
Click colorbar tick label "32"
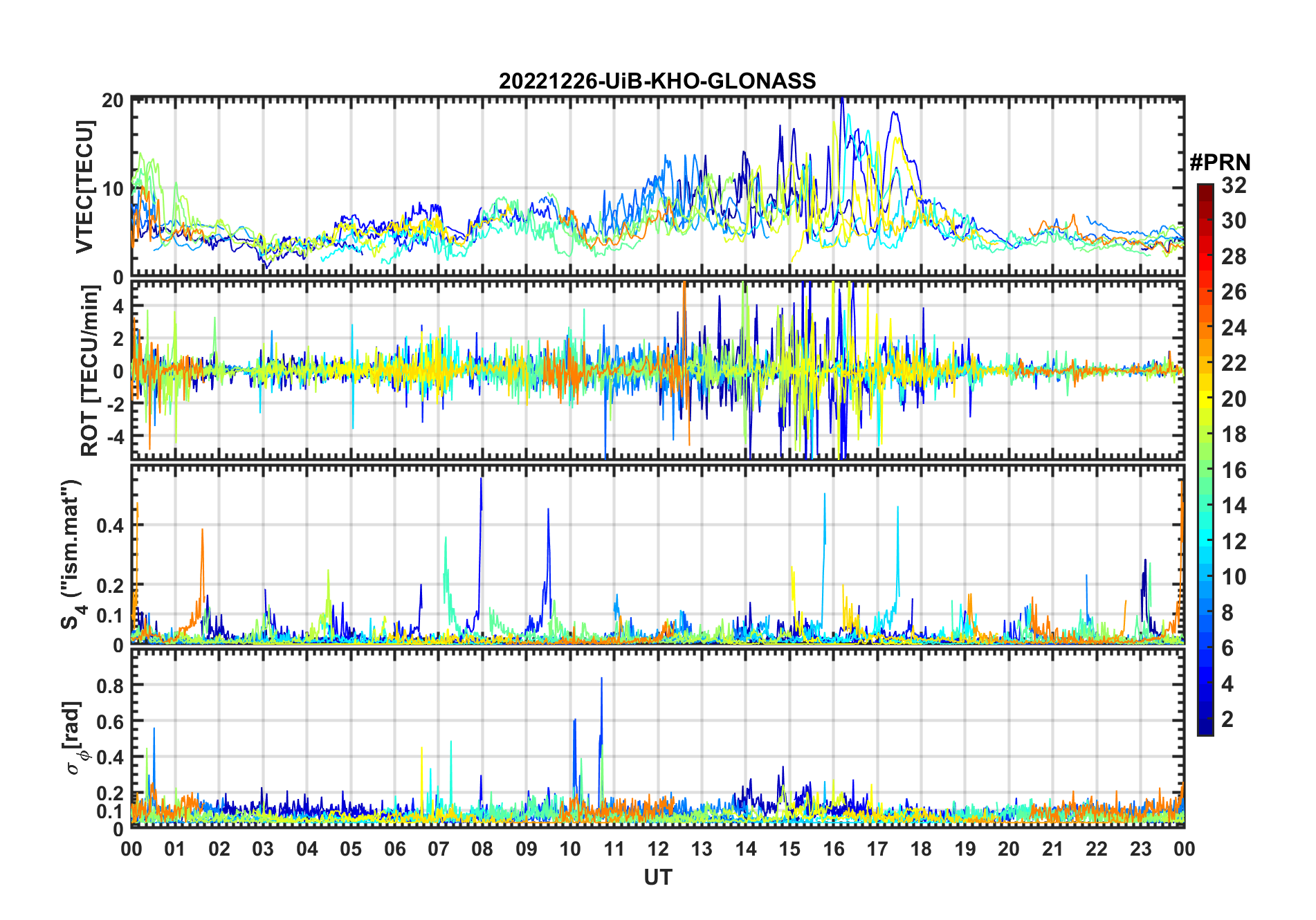coord(1234,185)
